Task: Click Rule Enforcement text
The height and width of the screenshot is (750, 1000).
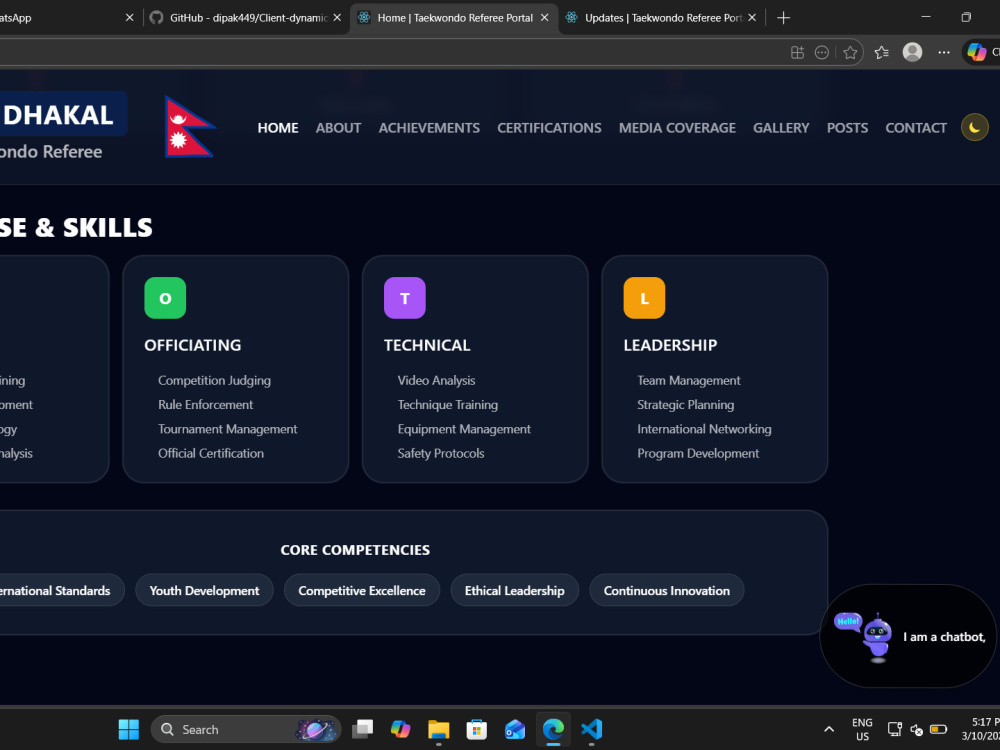Action: pyautogui.click(x=205, y=404)
